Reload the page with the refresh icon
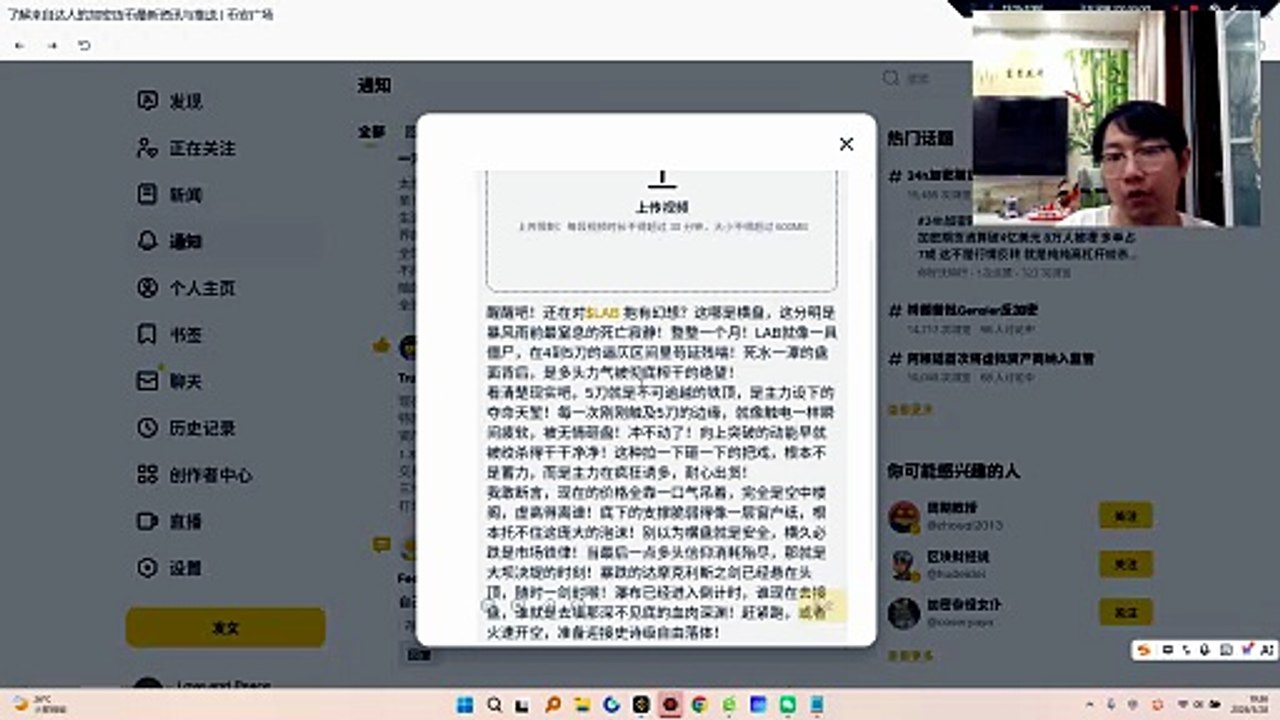The height and width of the screenshot is (720, 1280). (85, 46)
